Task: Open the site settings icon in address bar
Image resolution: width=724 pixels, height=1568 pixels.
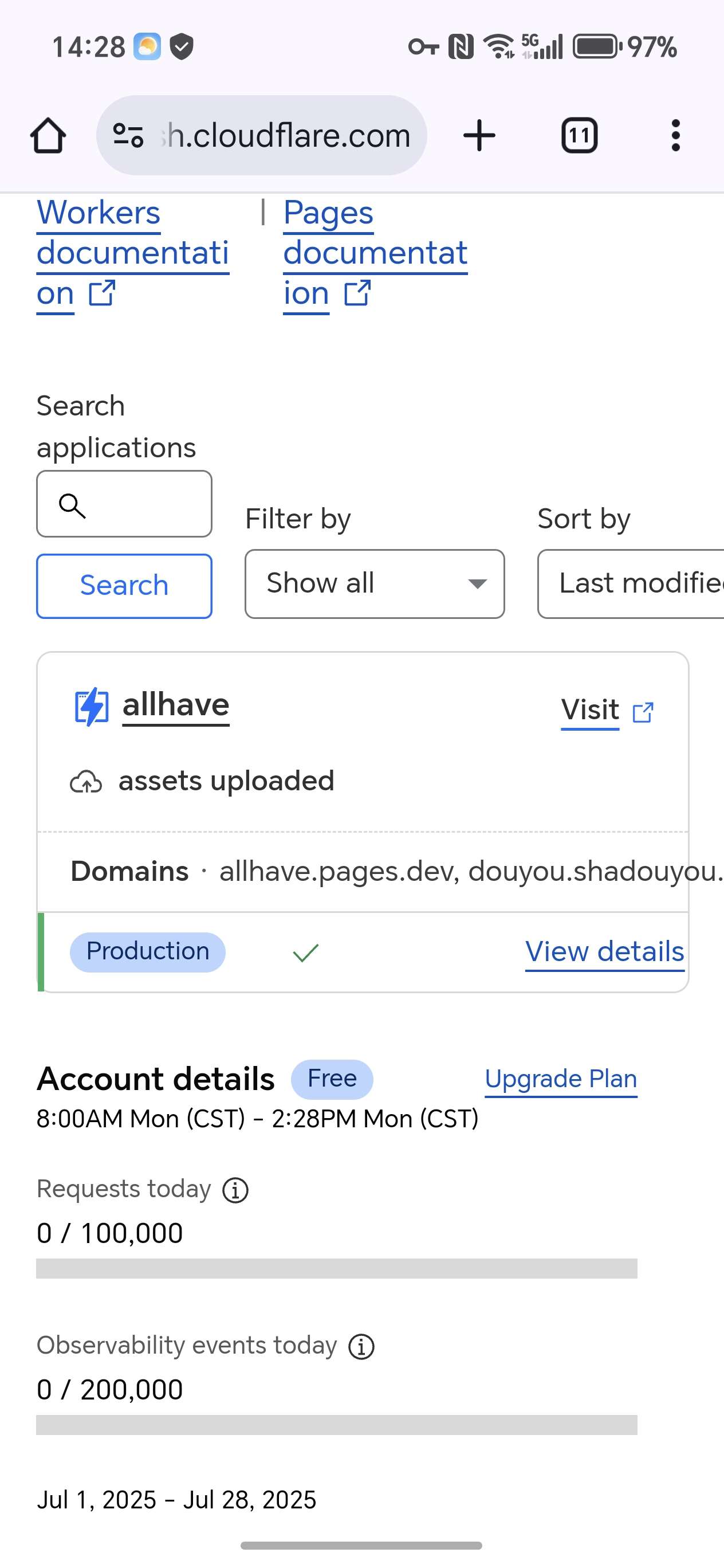Action: [128, 135]
